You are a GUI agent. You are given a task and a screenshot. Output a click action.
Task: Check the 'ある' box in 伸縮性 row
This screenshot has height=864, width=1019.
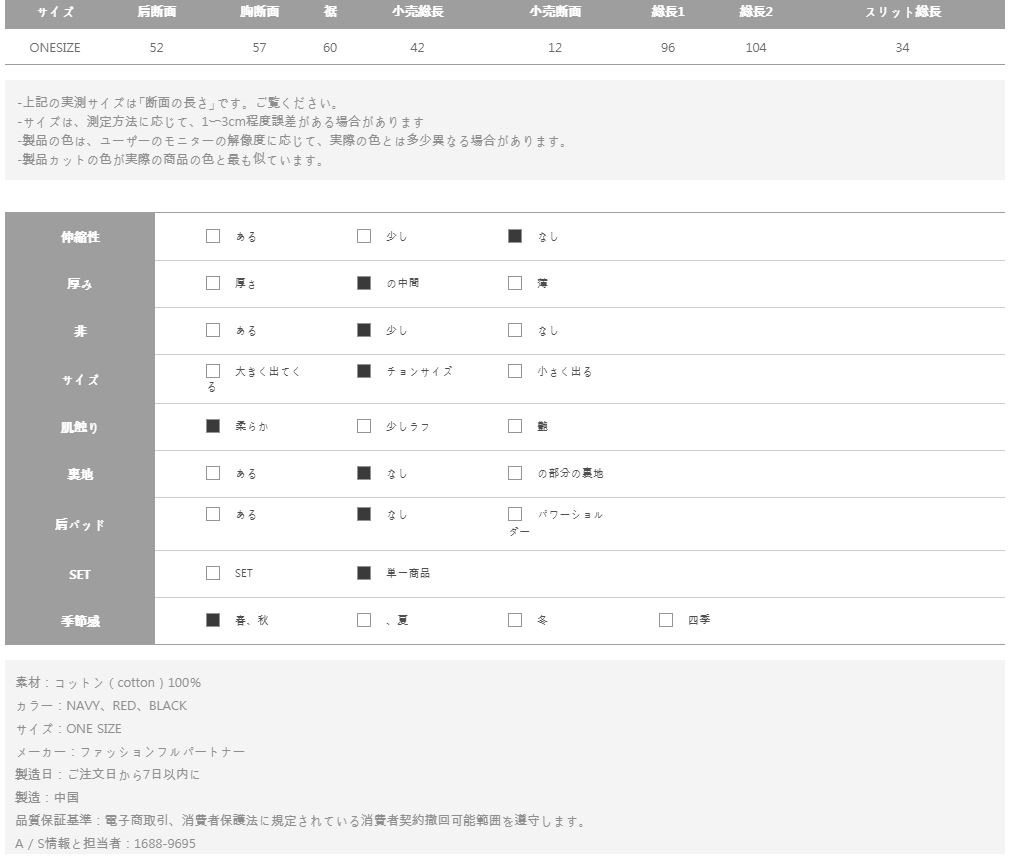point(213,237)
